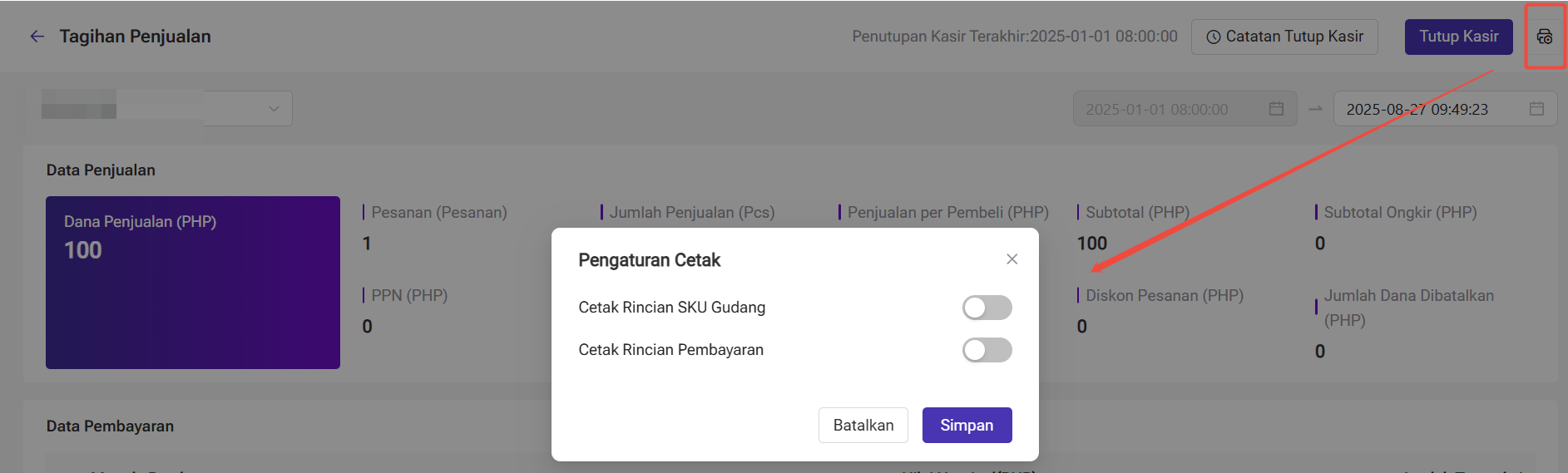Click the Tutup Kasir button
Screen dimensions: 1568x473
(x=1458, y=37)
